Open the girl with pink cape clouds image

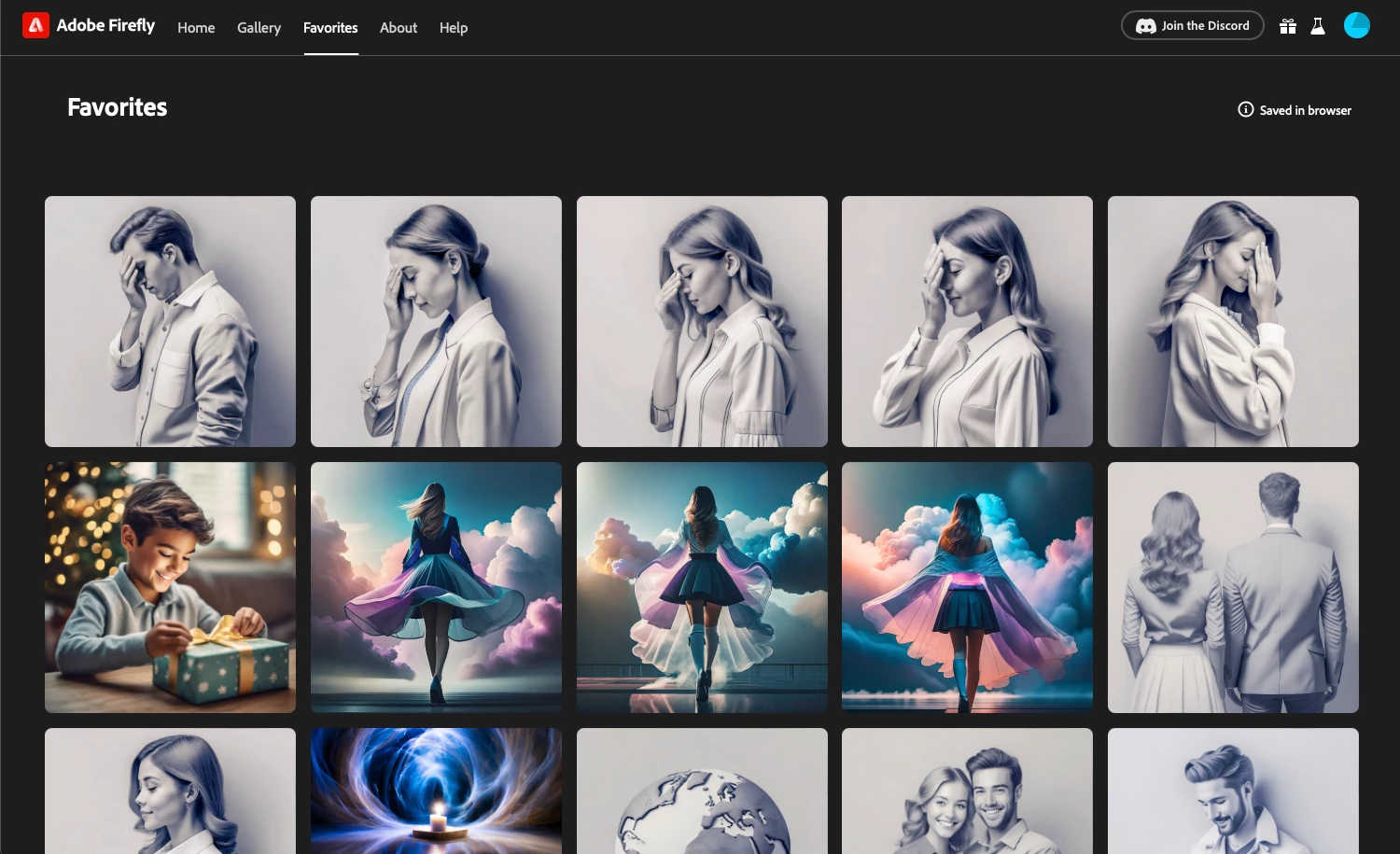point(967,587)
